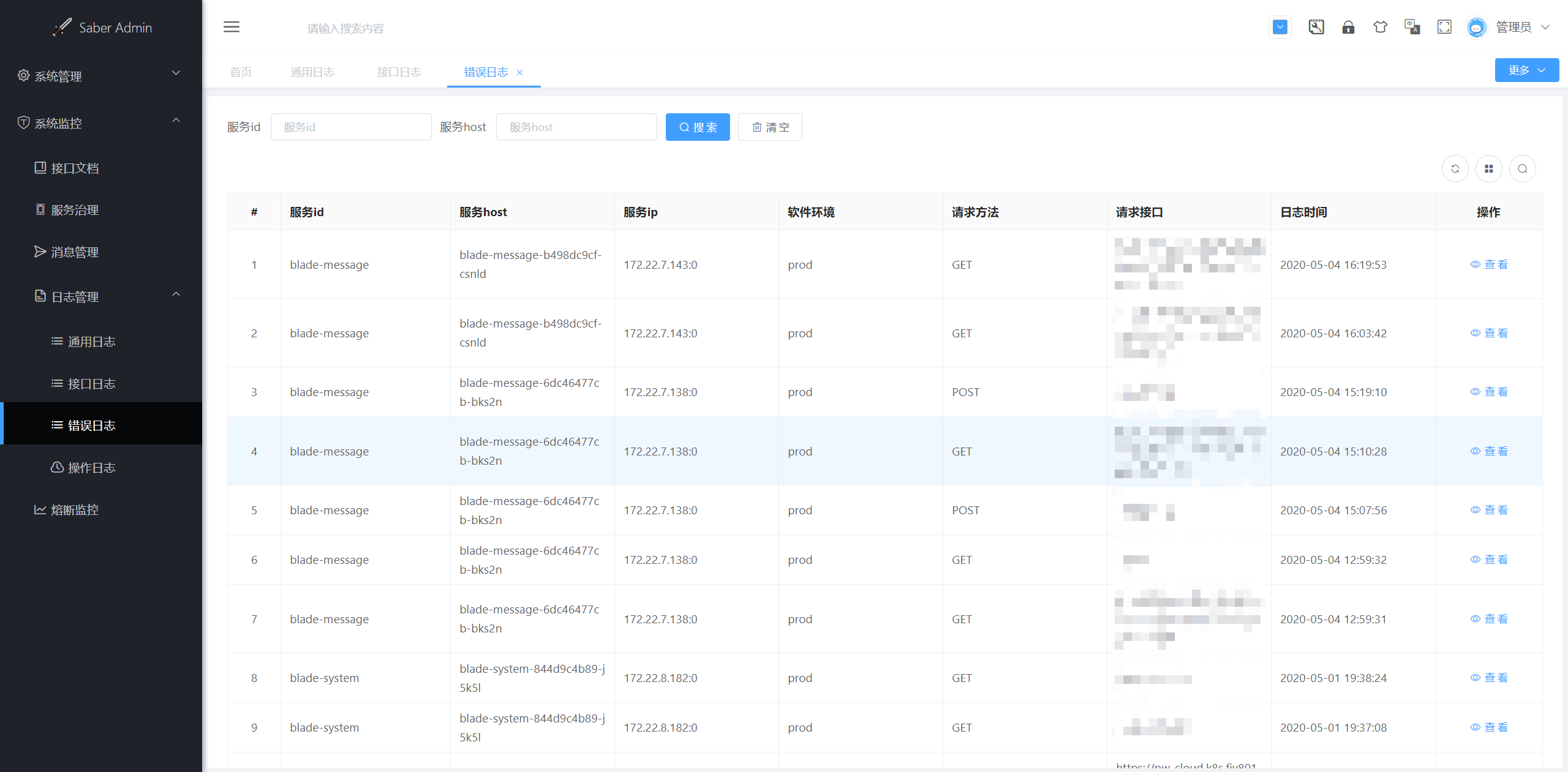Screen dimensions: 1568x772
Task: Open the blue theme color picker swatch
Action: (x=1280, y=27)
